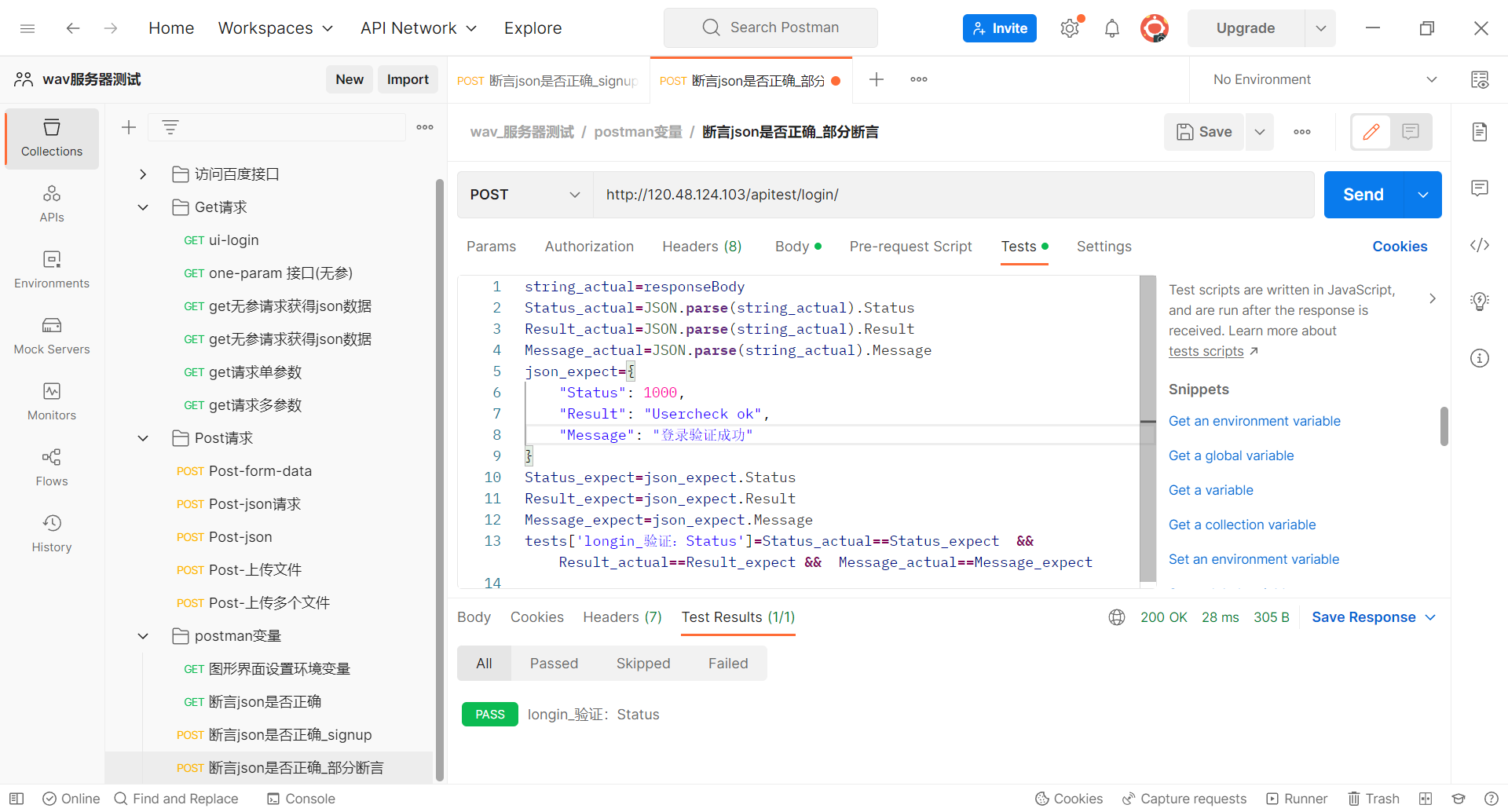
Task: Switch to the Headers (8) tab
Action: [702, 247]
